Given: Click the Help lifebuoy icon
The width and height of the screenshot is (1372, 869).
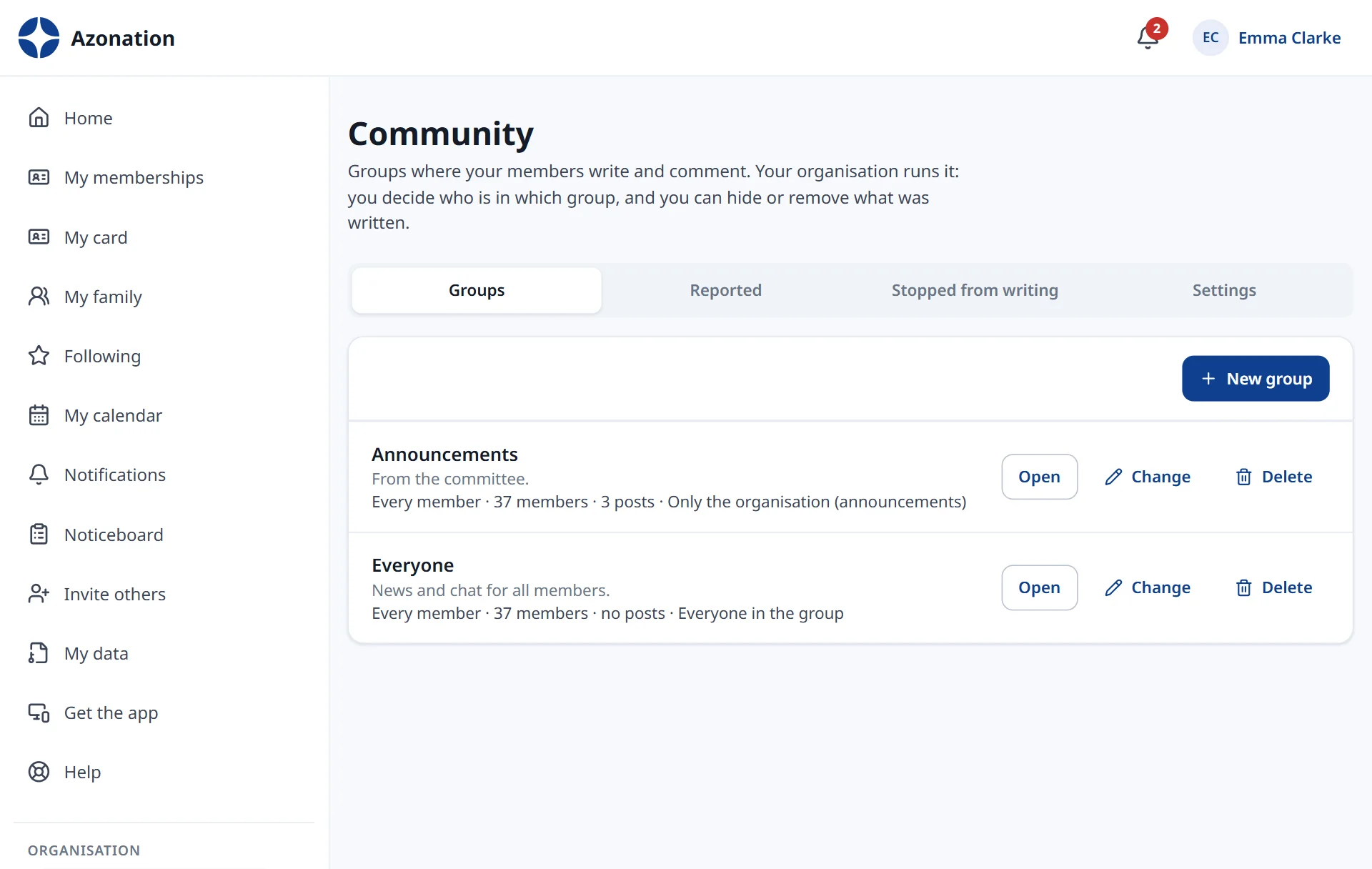Looking at the screenshot, I should point(39,772).
